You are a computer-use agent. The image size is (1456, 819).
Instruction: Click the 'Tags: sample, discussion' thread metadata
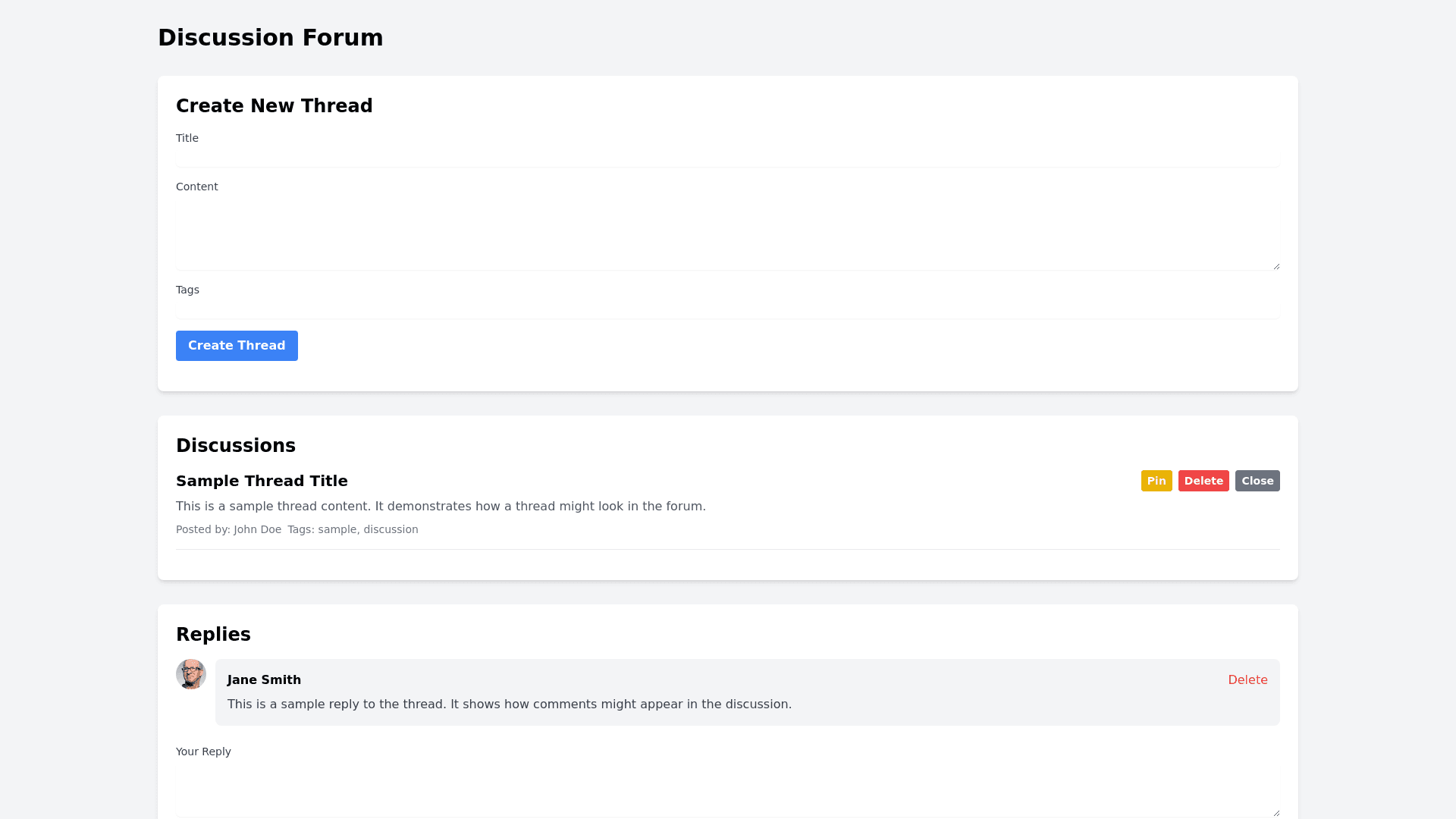tap(353, 529)
